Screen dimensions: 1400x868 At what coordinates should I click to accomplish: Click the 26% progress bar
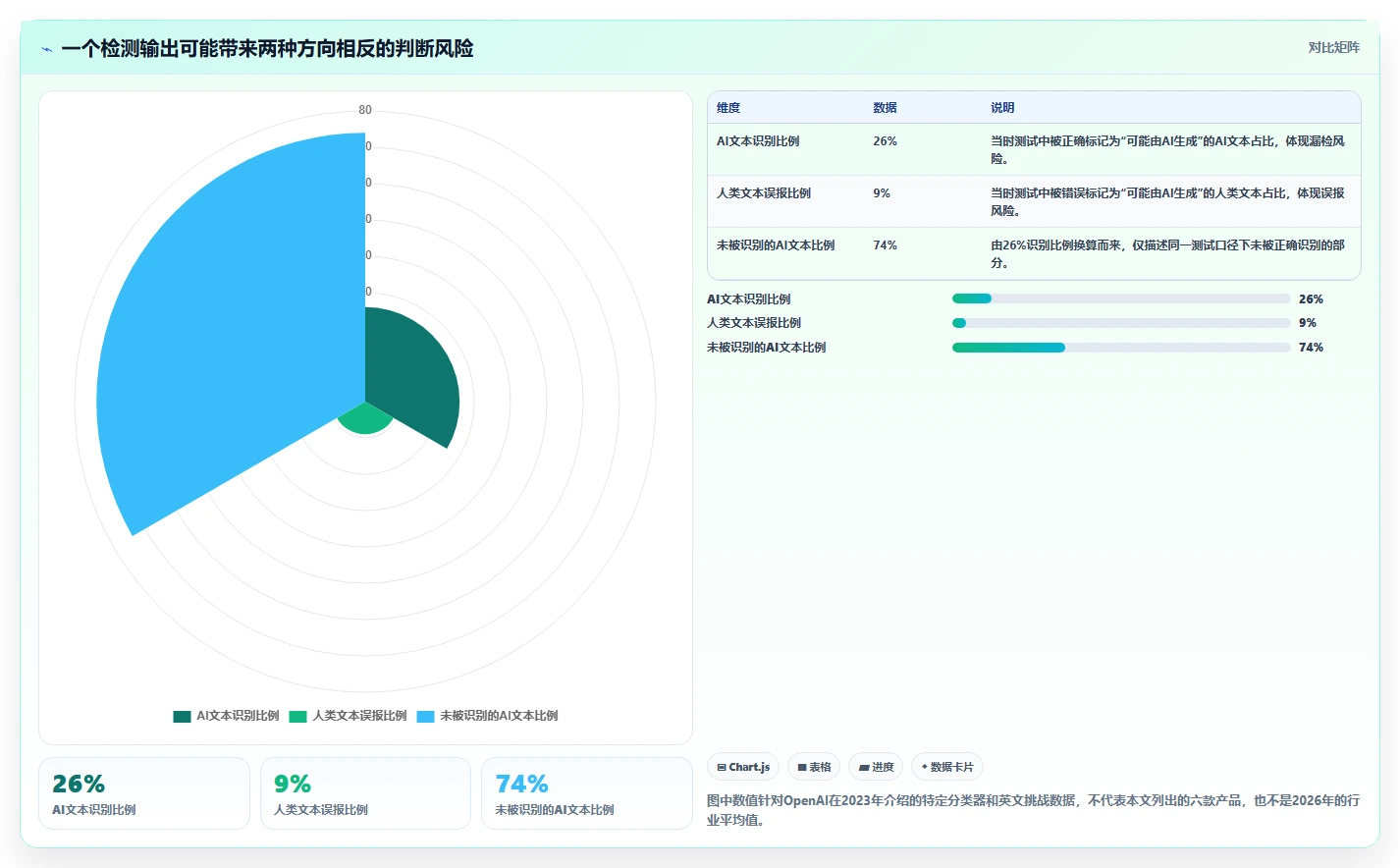click(x=1121, y=298)
